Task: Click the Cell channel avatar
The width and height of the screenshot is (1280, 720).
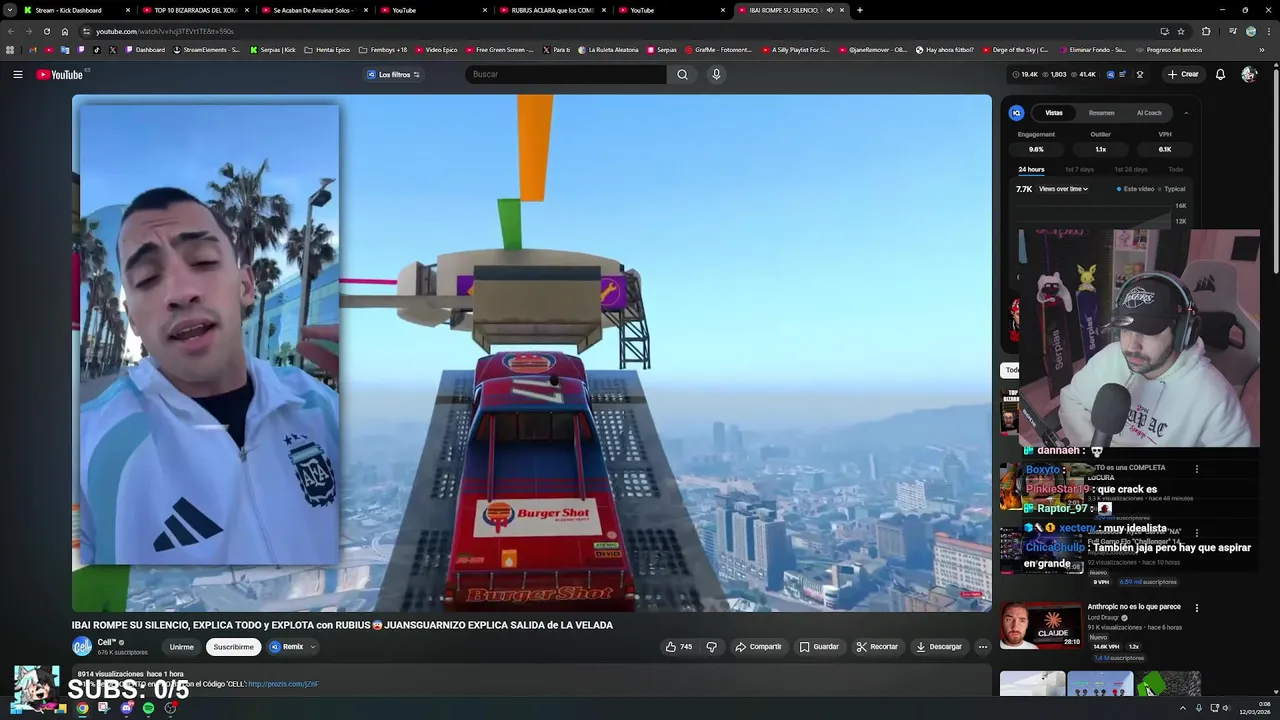Action: pos(82,647)
